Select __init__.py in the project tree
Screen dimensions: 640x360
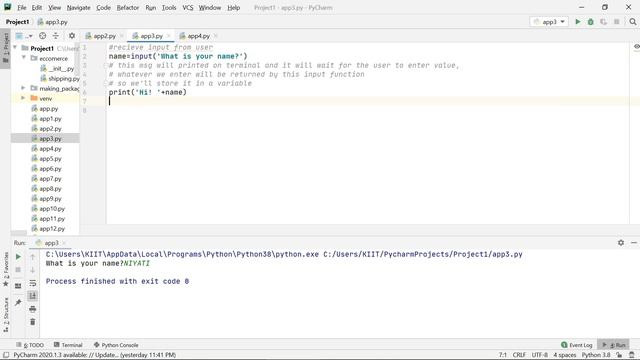point(58,69)
